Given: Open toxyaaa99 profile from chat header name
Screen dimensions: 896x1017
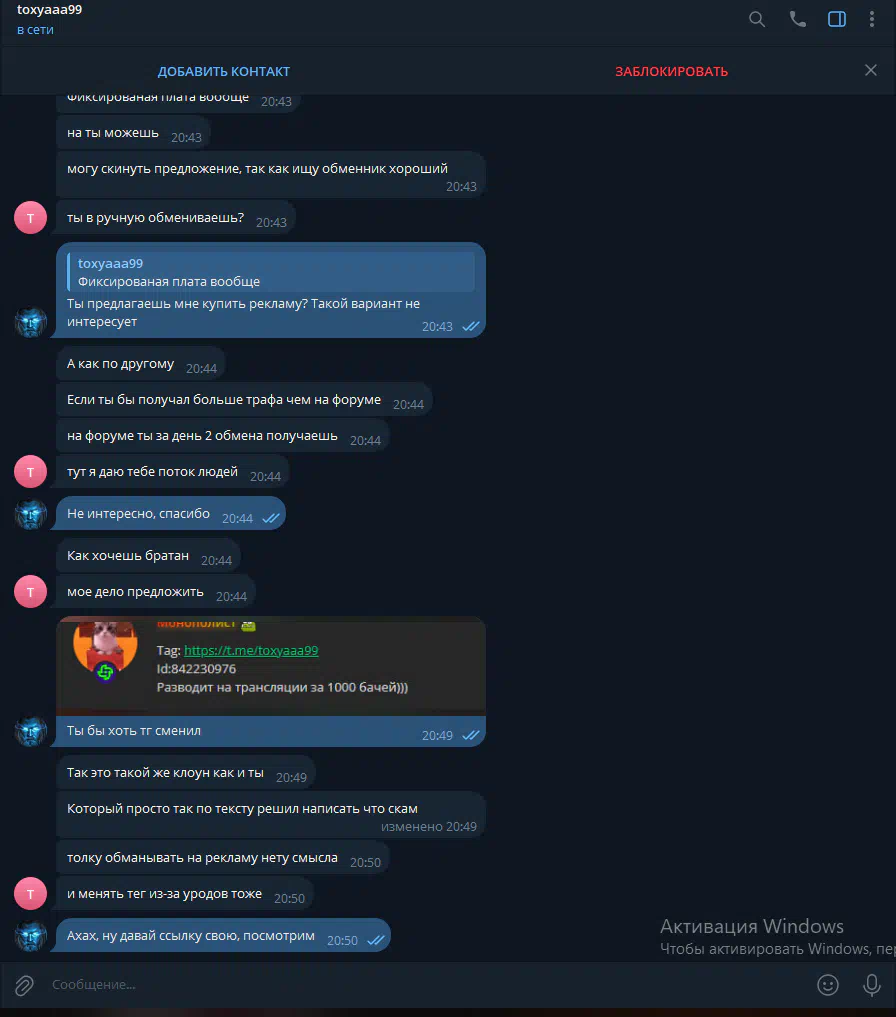Looking at the screenshot, I should [x=49, y=10].
